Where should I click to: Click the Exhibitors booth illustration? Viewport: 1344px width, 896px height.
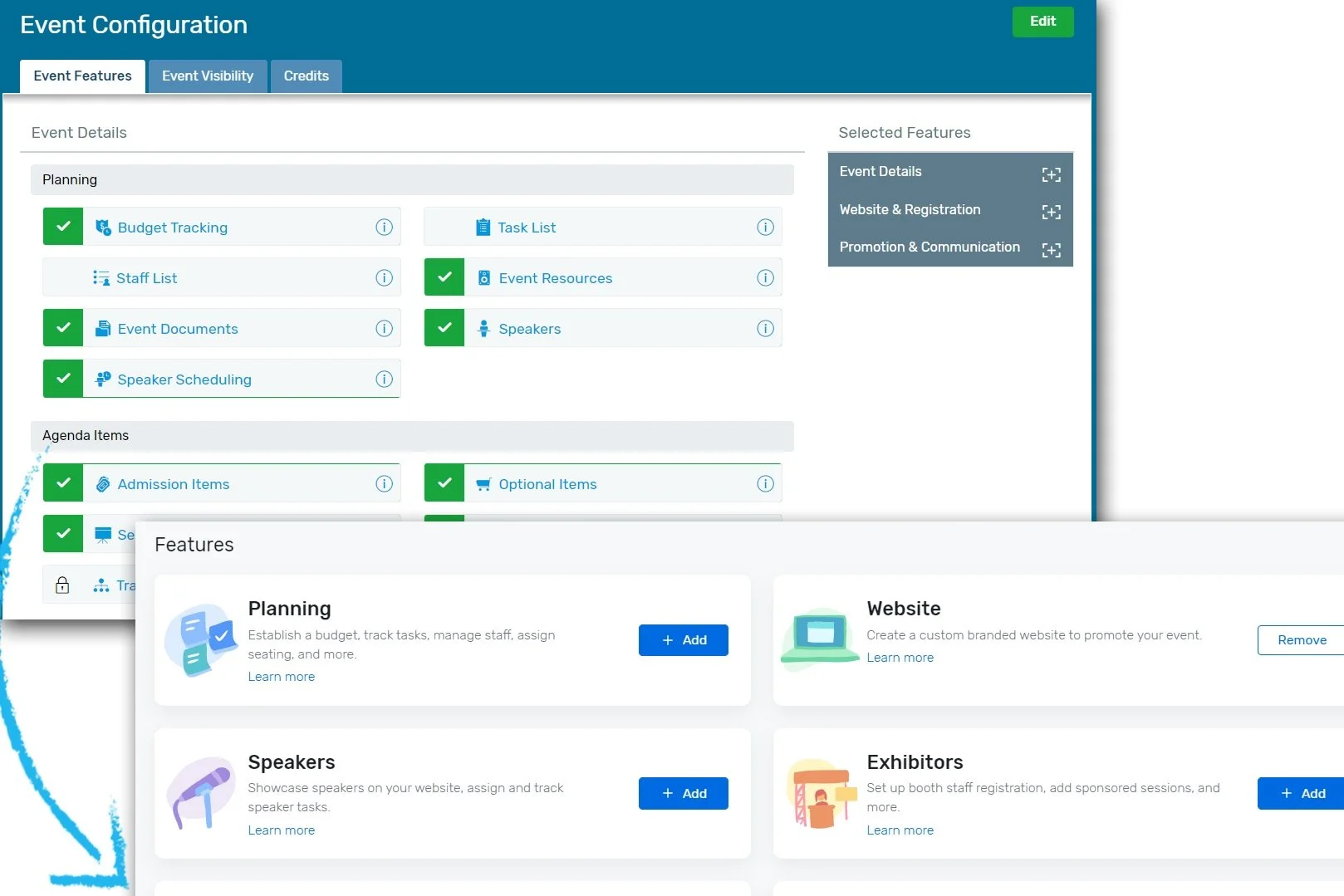pyautogui.click(x=821, y=793)
